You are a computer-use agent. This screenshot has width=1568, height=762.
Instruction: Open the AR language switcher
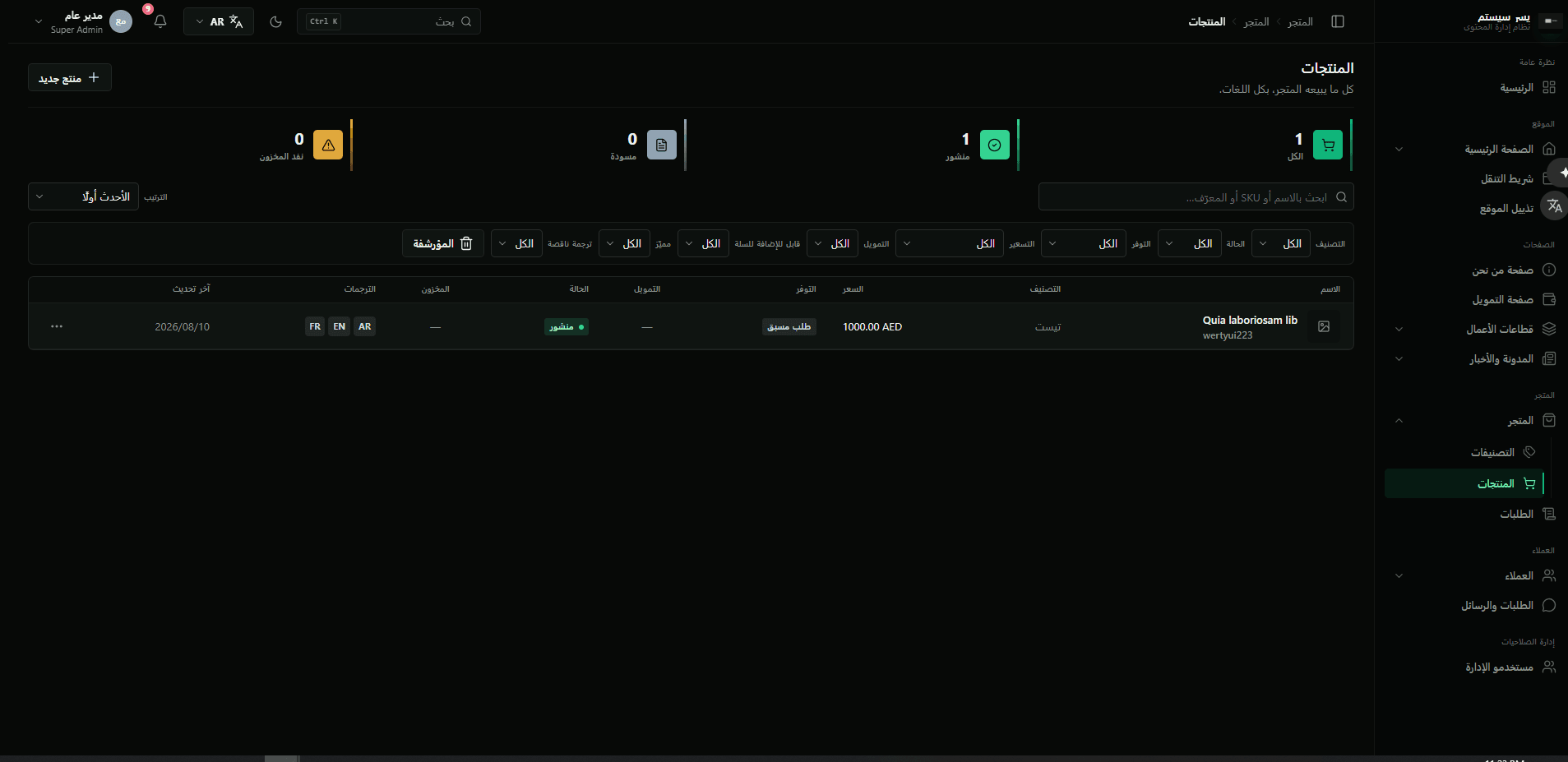point(219,21)
